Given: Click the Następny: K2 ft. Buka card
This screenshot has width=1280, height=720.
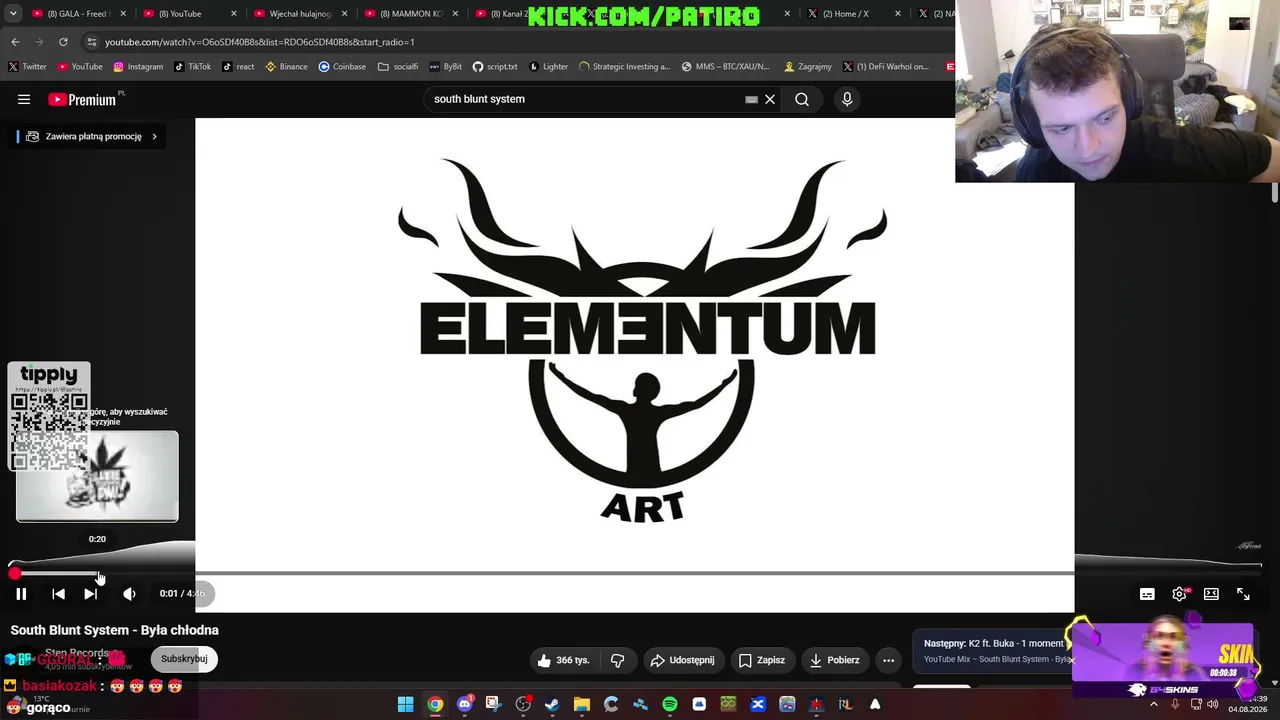Looking at the screenshot, I should (993, 650).
